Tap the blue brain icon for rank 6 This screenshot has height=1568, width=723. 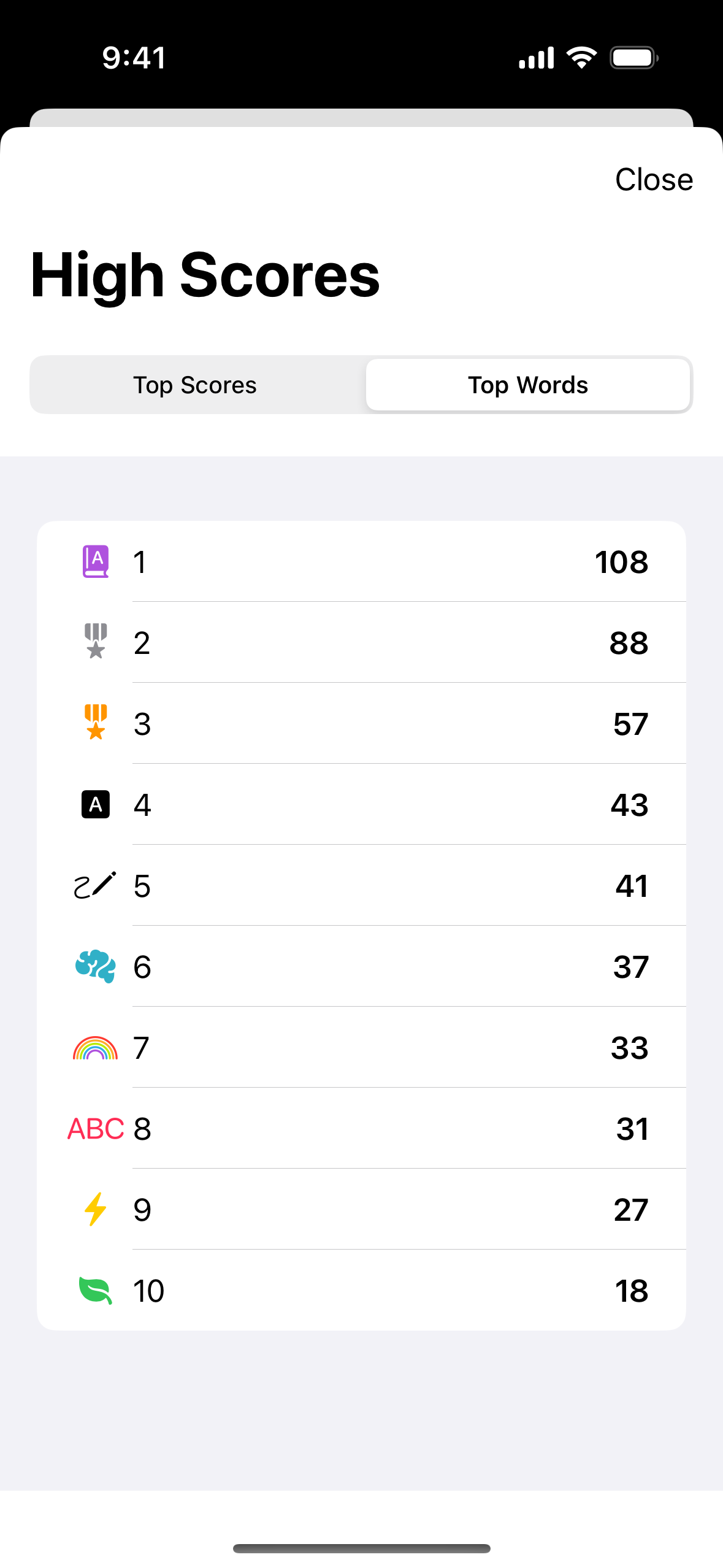tap(95, 966)
